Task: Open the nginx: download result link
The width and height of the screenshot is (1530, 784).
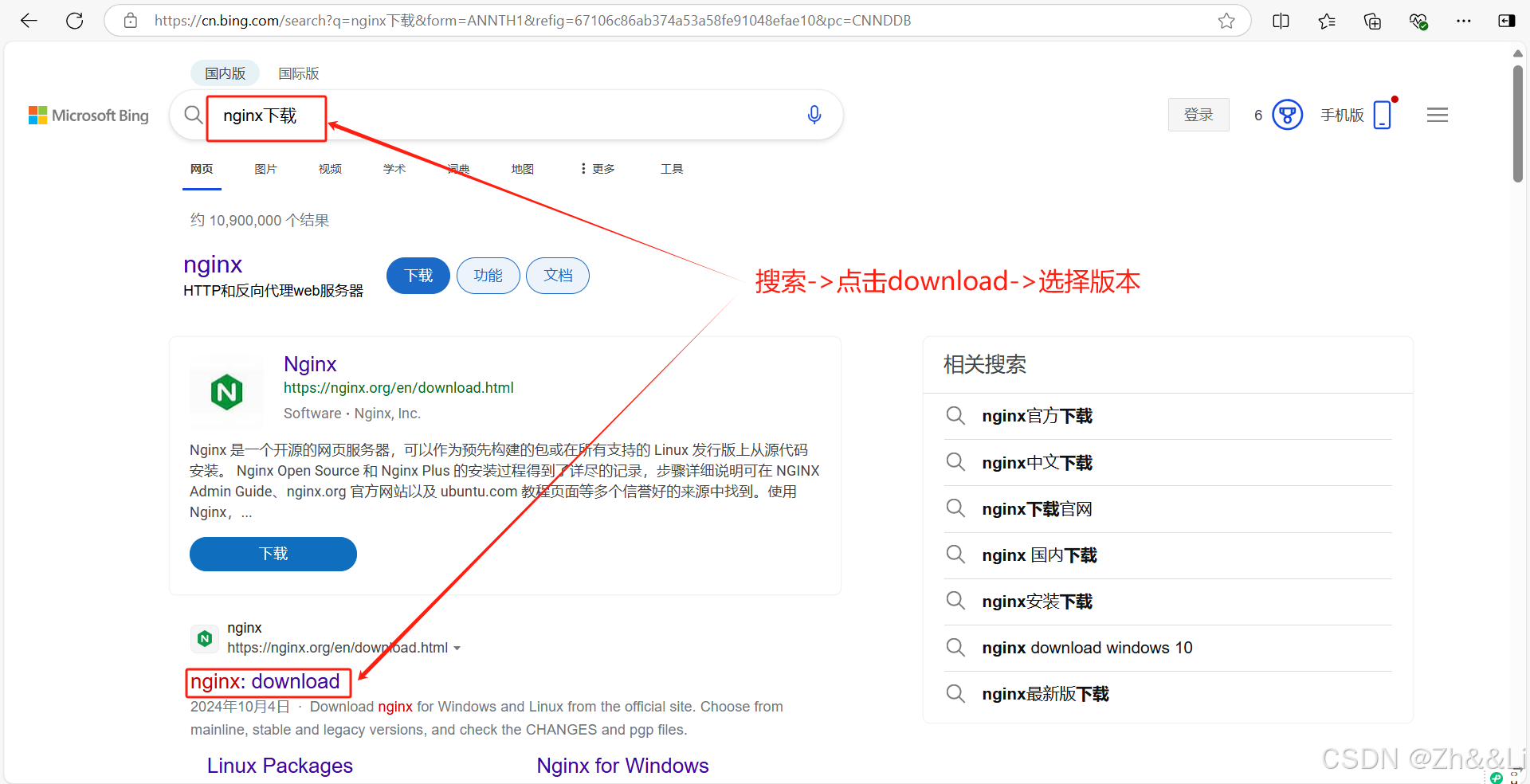Action: pos(265,682)
